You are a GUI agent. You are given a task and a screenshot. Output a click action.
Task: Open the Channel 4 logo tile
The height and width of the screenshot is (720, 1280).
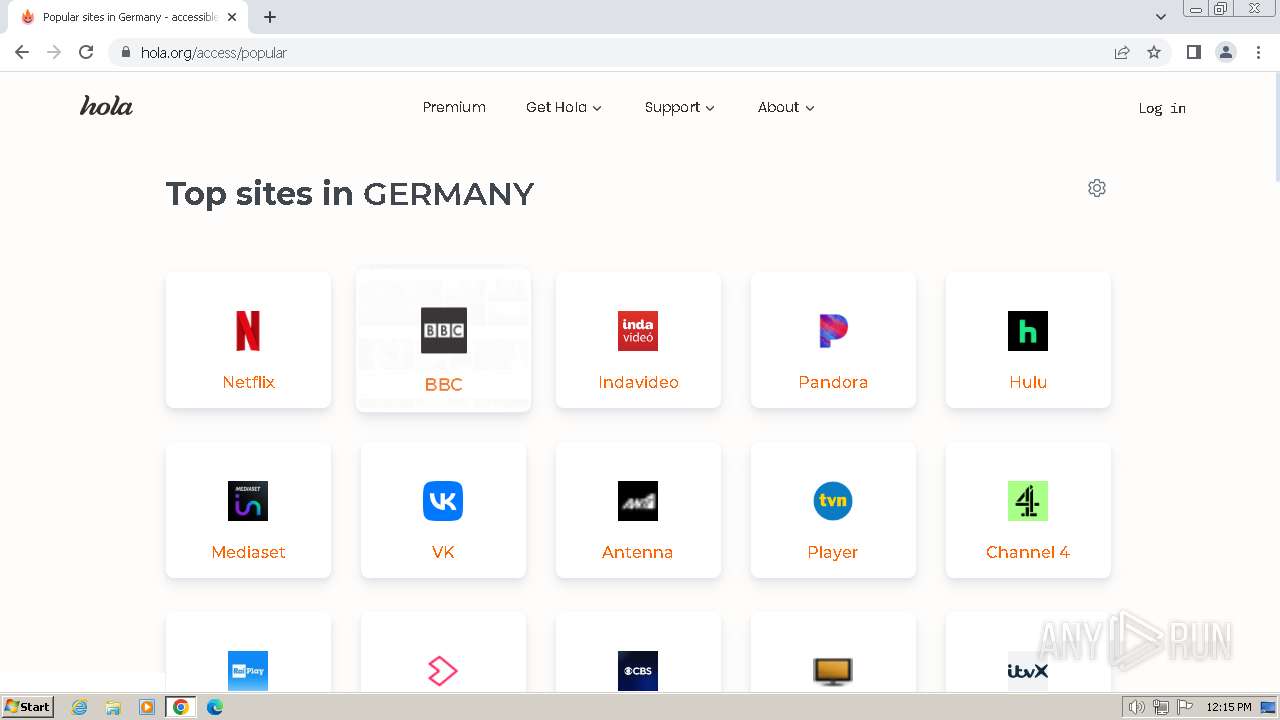(x=1028, y=501)
